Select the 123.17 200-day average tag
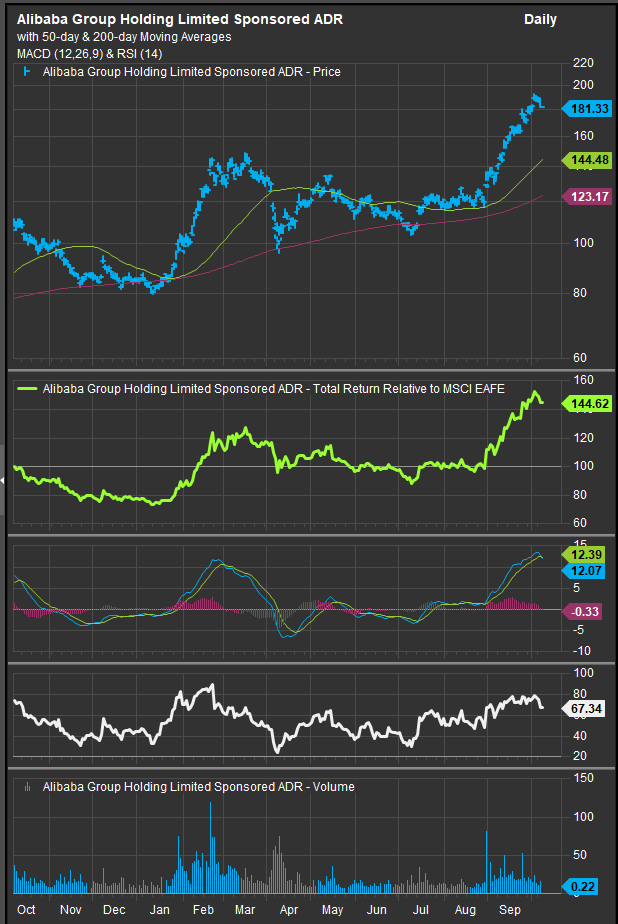 coord(588,197)
